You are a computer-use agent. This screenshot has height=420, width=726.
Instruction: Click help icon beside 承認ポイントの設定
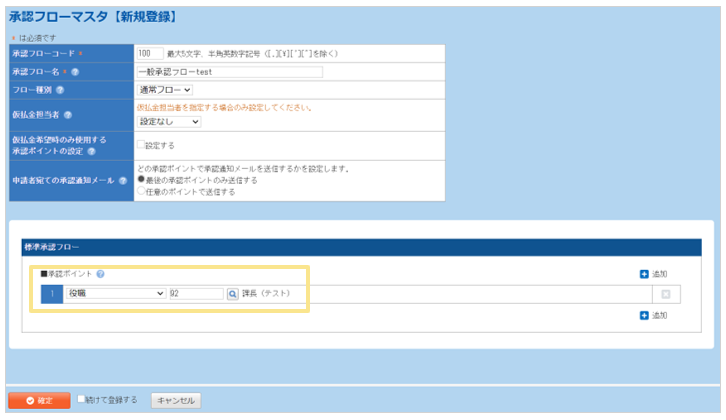(x=92, y=152)
